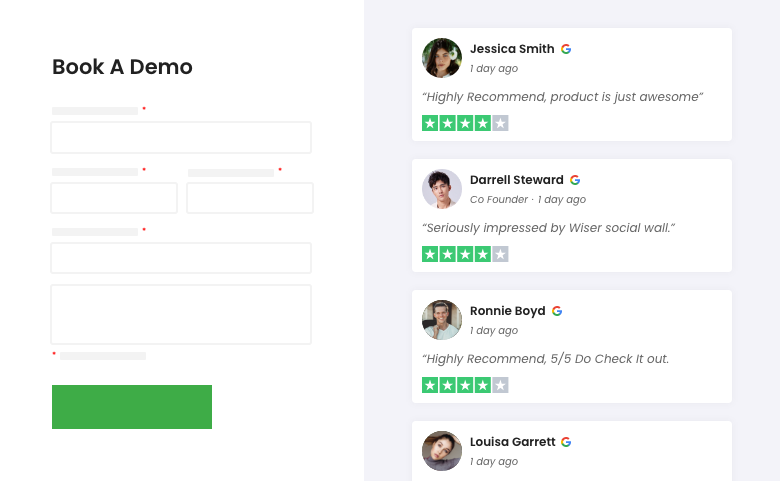The width and height of the screenshot is (780, 481).
Task: Focus the first full-width form input field
Action: click(181, 137)
